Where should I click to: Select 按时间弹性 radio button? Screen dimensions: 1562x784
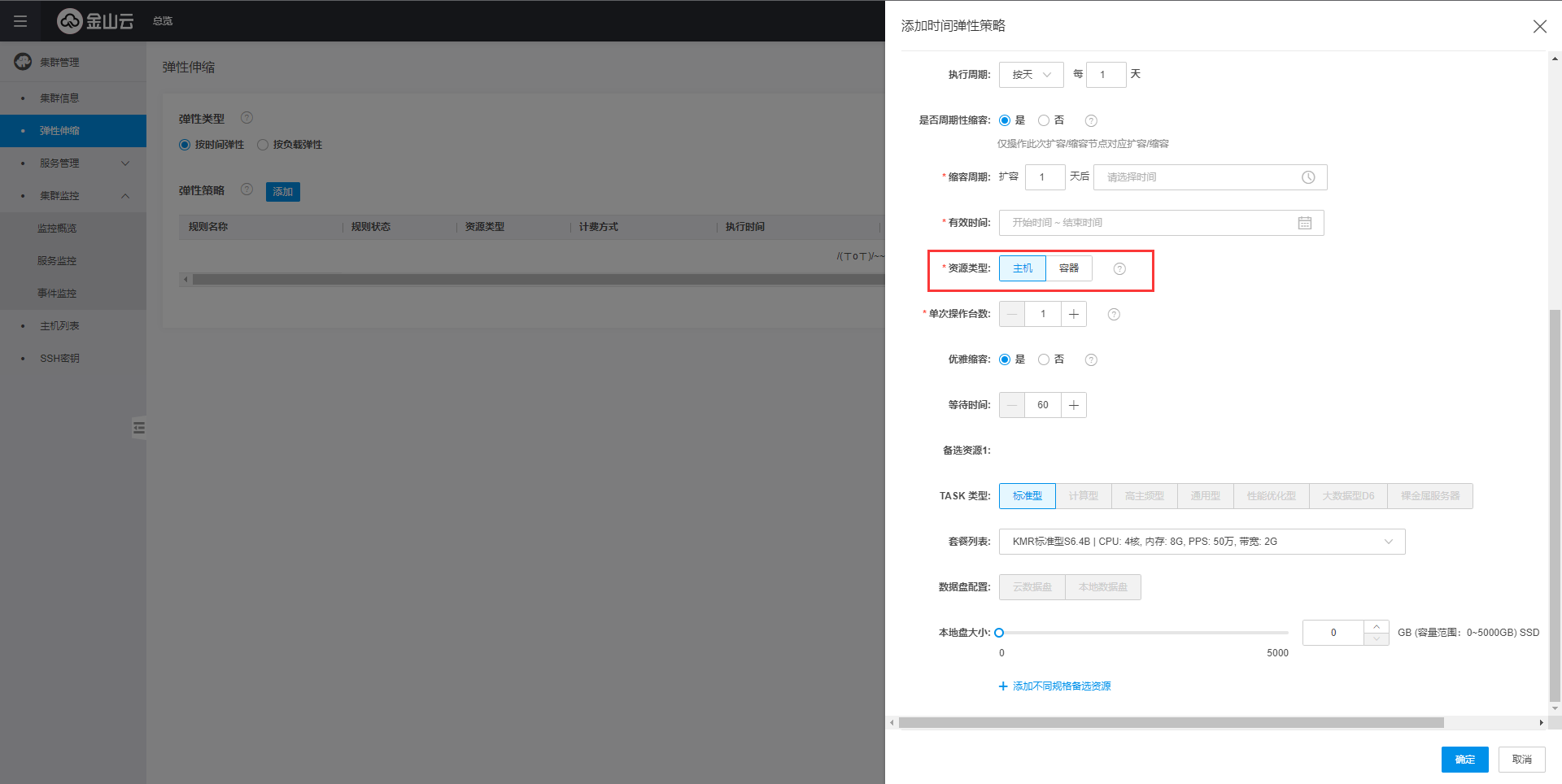pyautogui.click(x=185, y=145)
